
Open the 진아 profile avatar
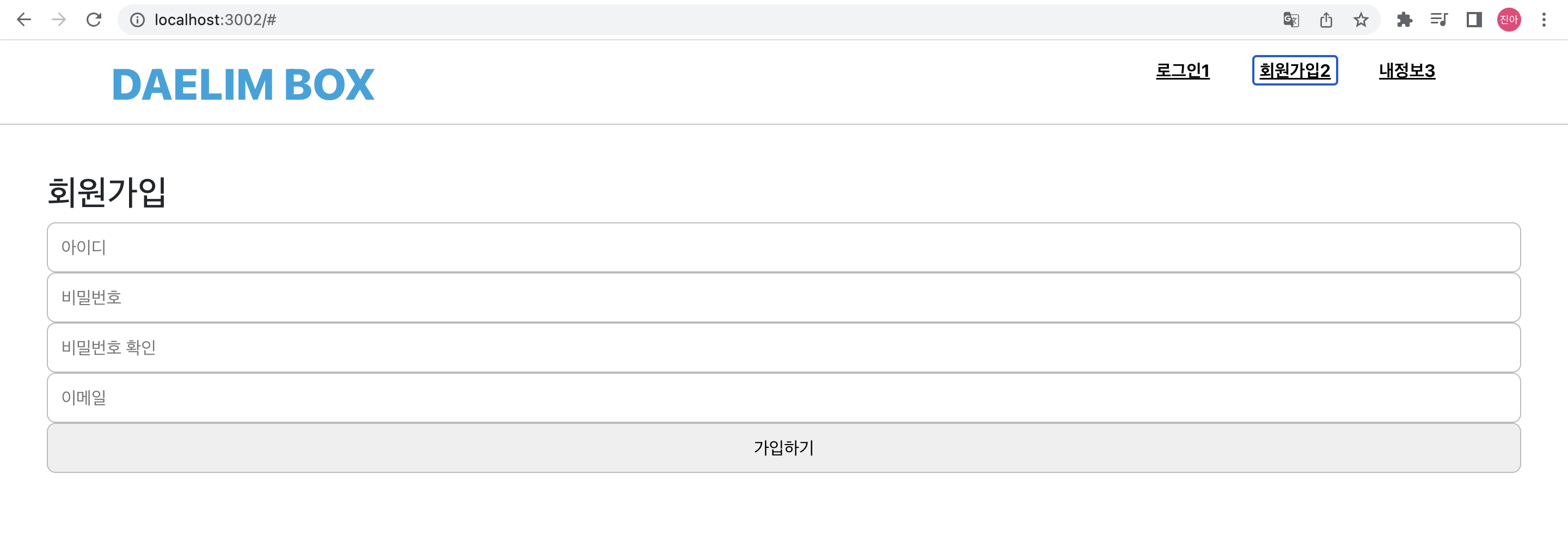(x=1509, y=20)
